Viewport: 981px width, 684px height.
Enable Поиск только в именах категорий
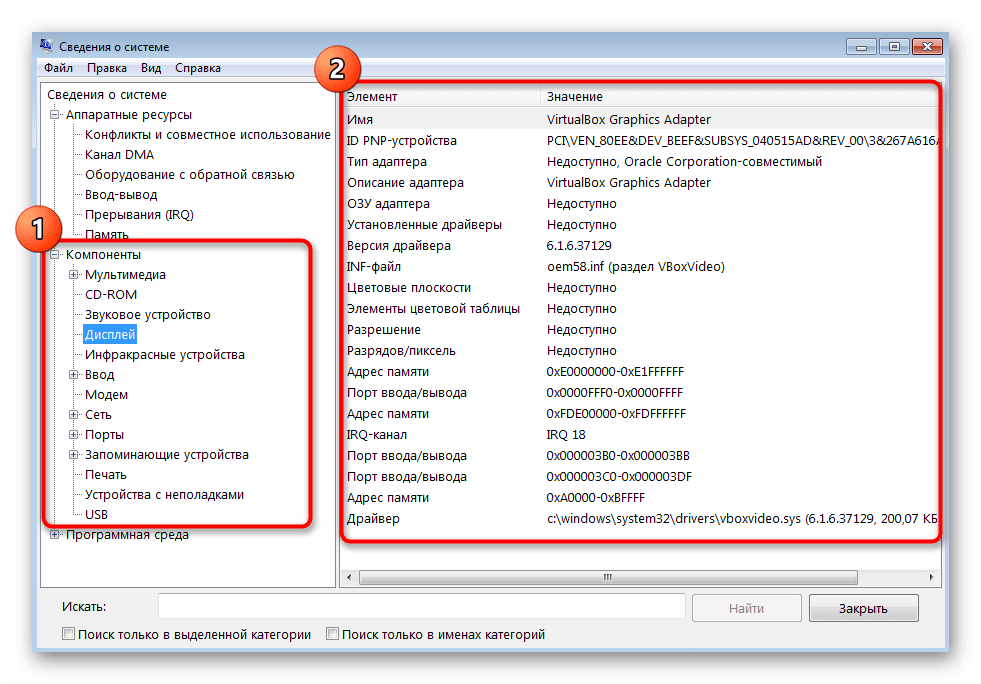(x=332, y=634)
